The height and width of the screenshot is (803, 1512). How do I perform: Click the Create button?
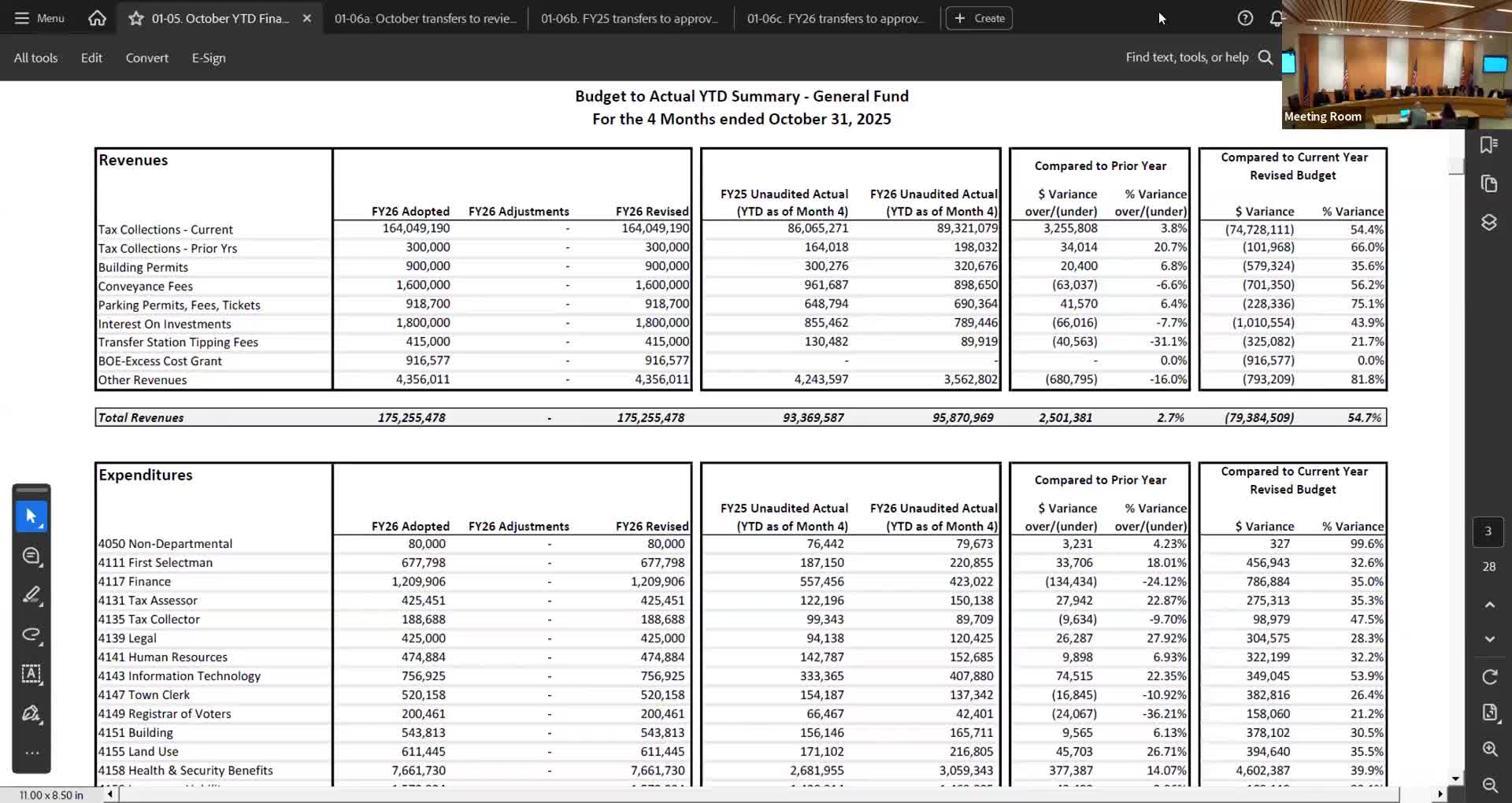coord(980,18)
